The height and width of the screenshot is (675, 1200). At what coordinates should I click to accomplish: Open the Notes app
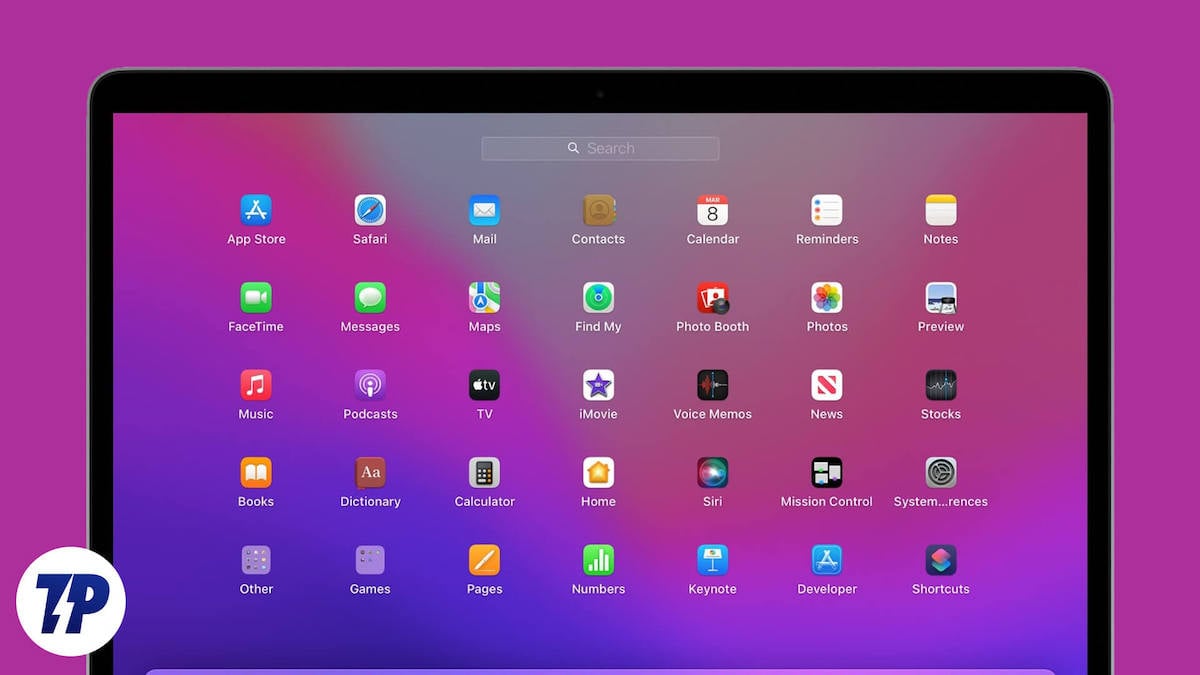pyautogui.click(x=941, y=210)
